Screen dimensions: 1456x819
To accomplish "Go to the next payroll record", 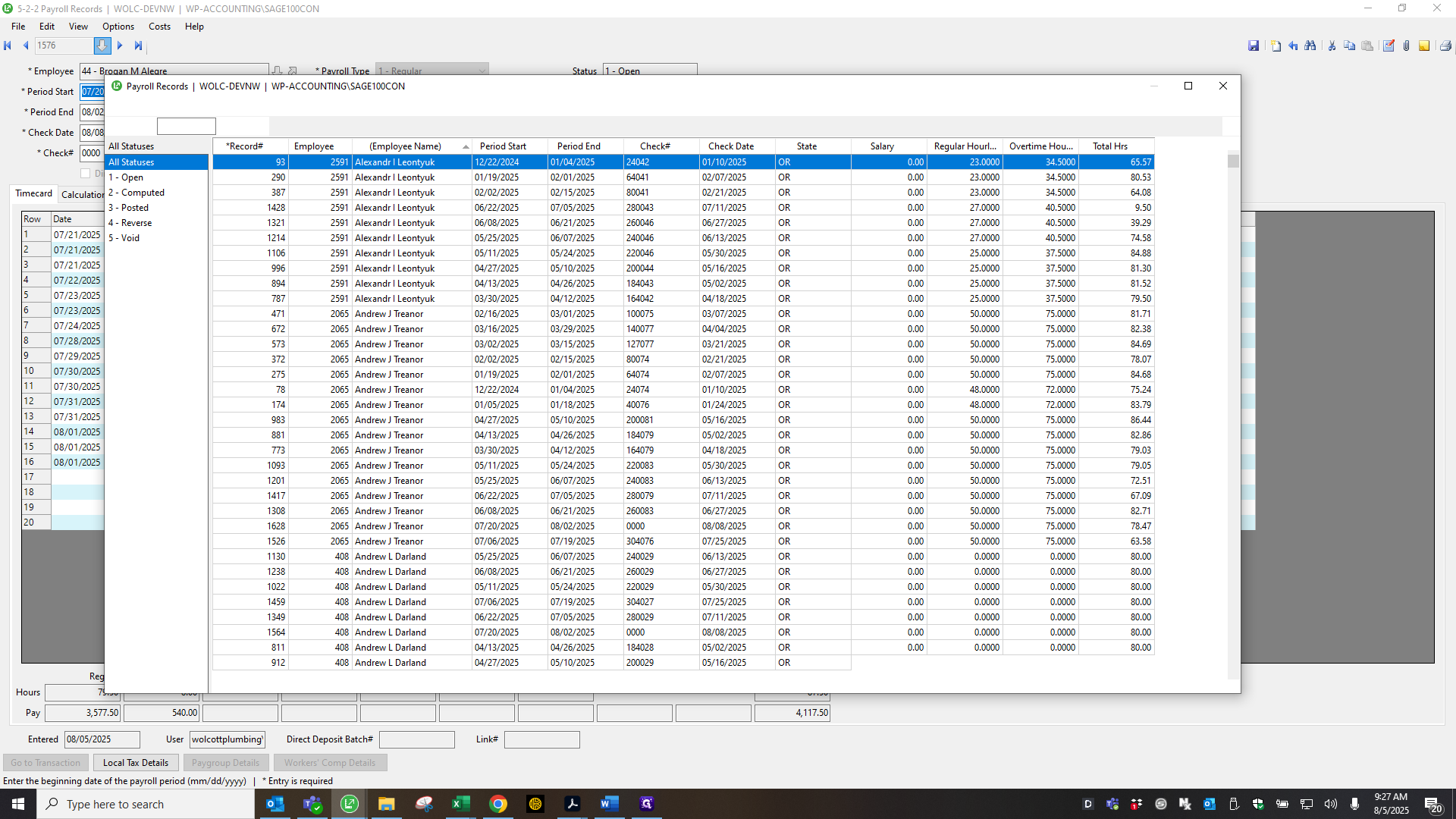I will coord(120,45).
